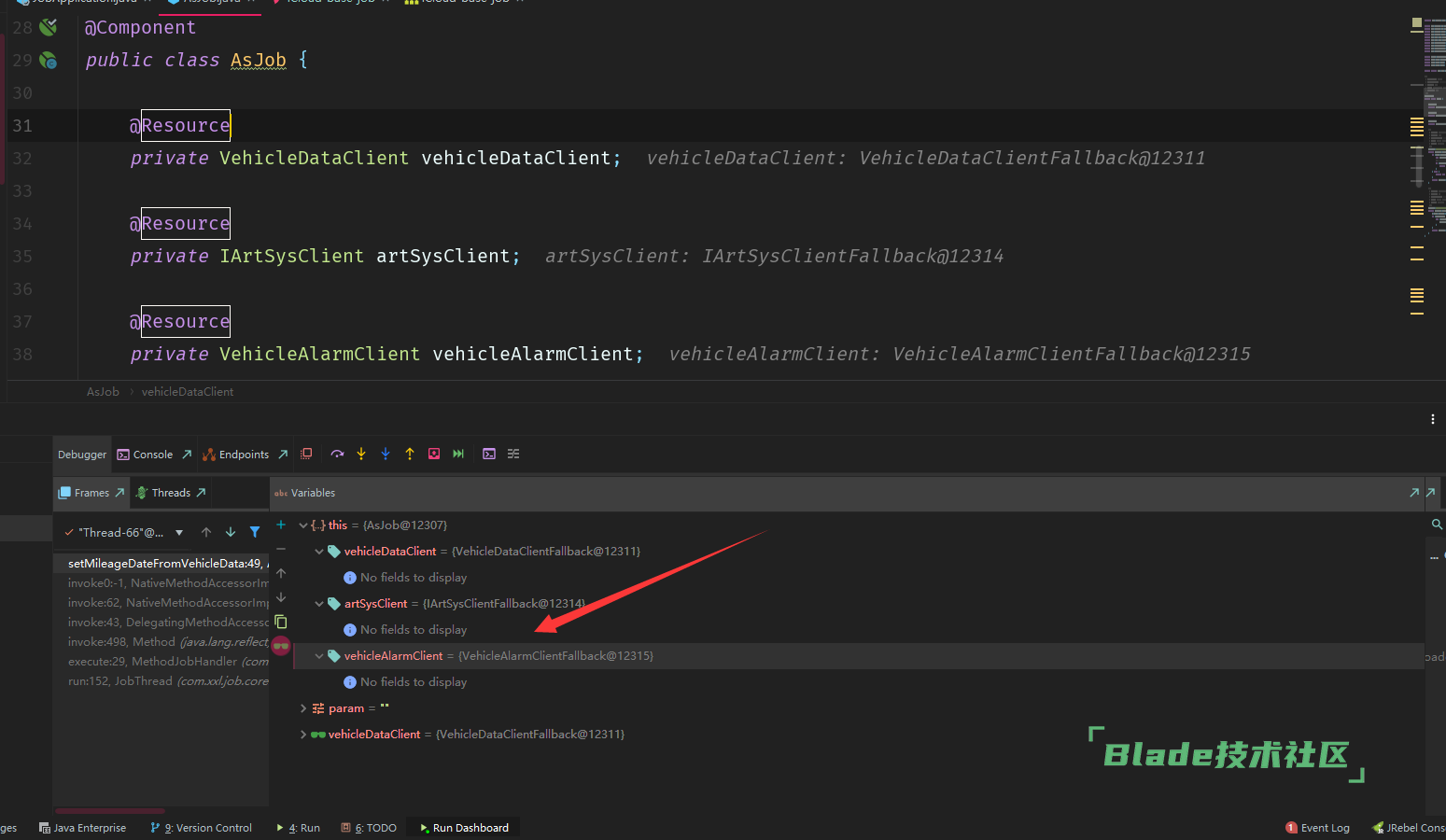
Task: Open Thread-66 thread selector dropdown
Action: pos(179,532)
